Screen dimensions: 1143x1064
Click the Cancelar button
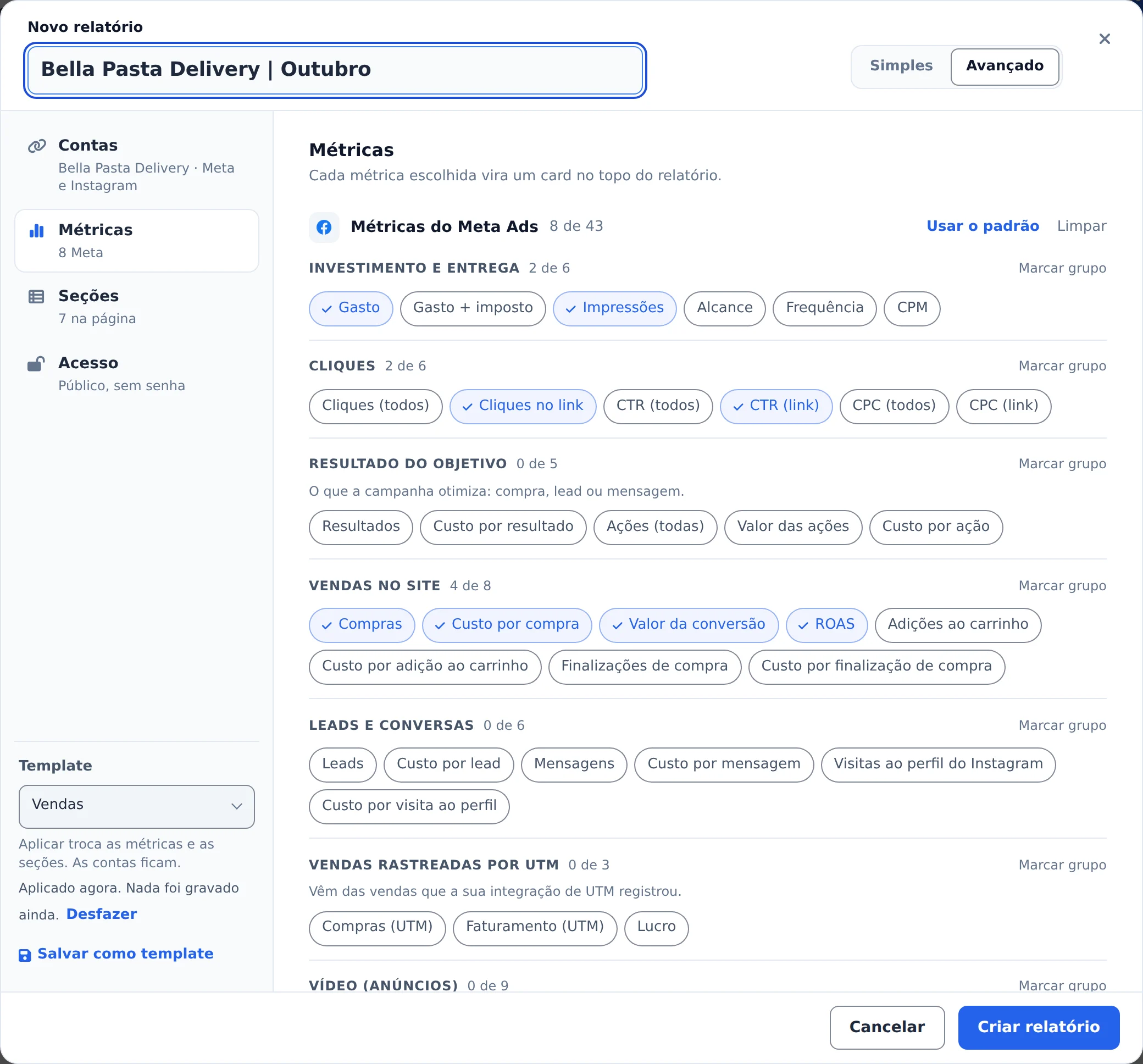pos(886,1027)
